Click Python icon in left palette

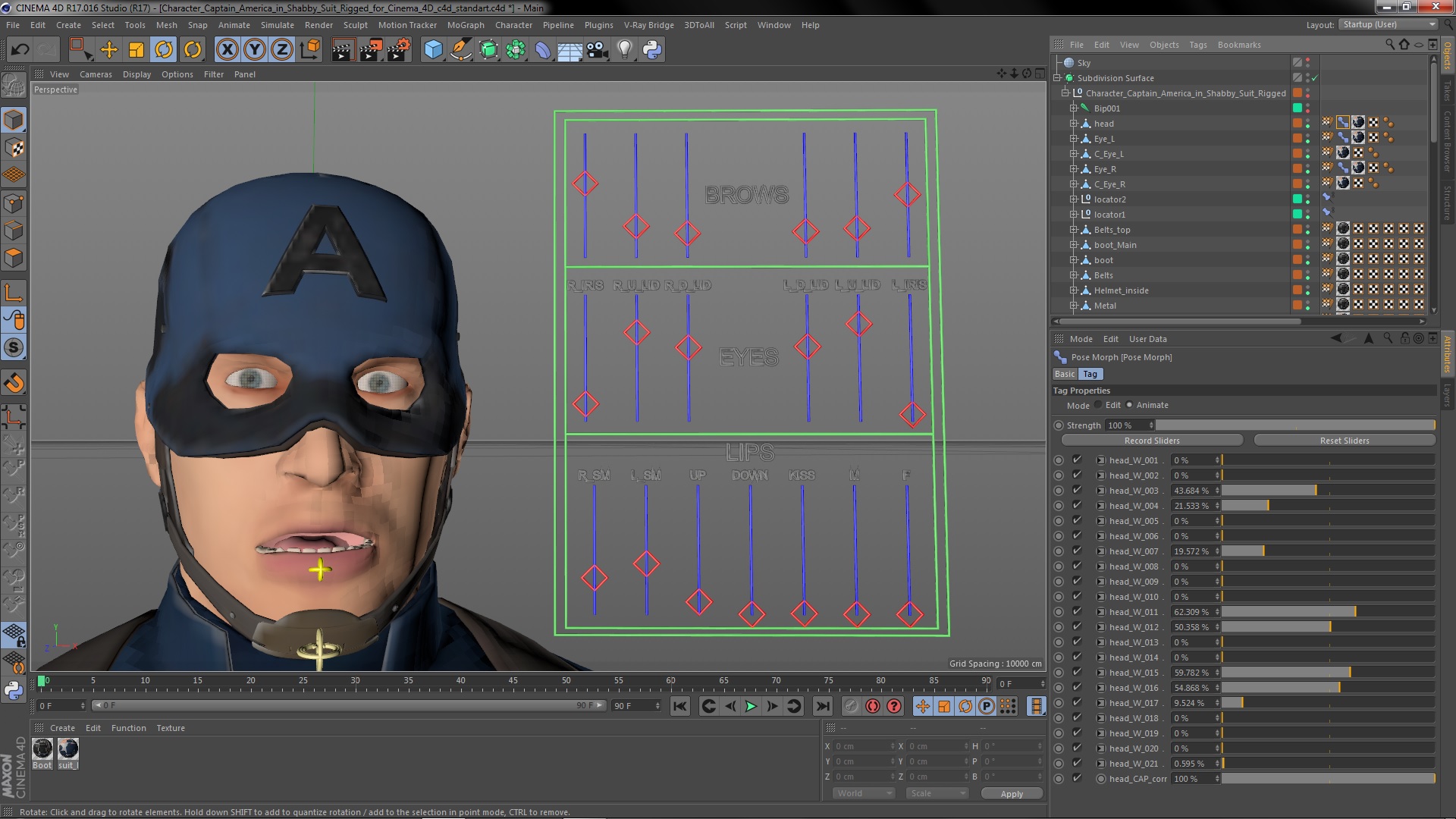coord(14,690)
